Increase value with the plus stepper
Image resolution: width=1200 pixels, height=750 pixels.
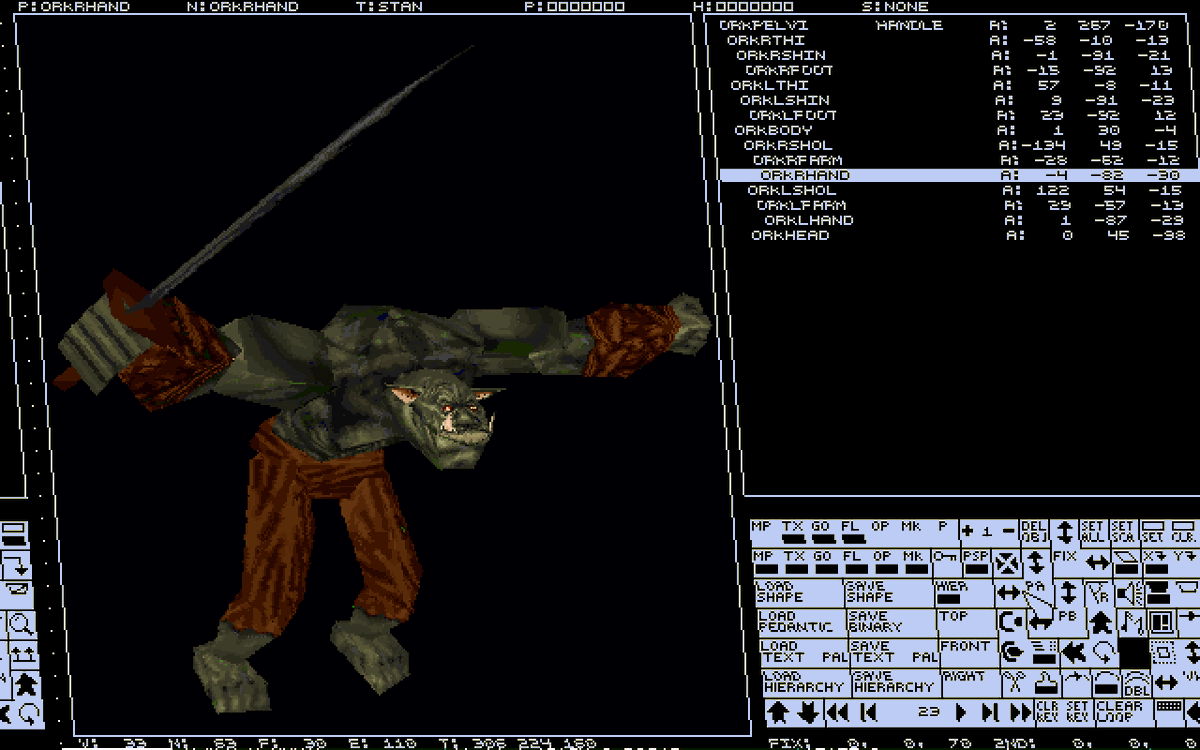(967, 531)
